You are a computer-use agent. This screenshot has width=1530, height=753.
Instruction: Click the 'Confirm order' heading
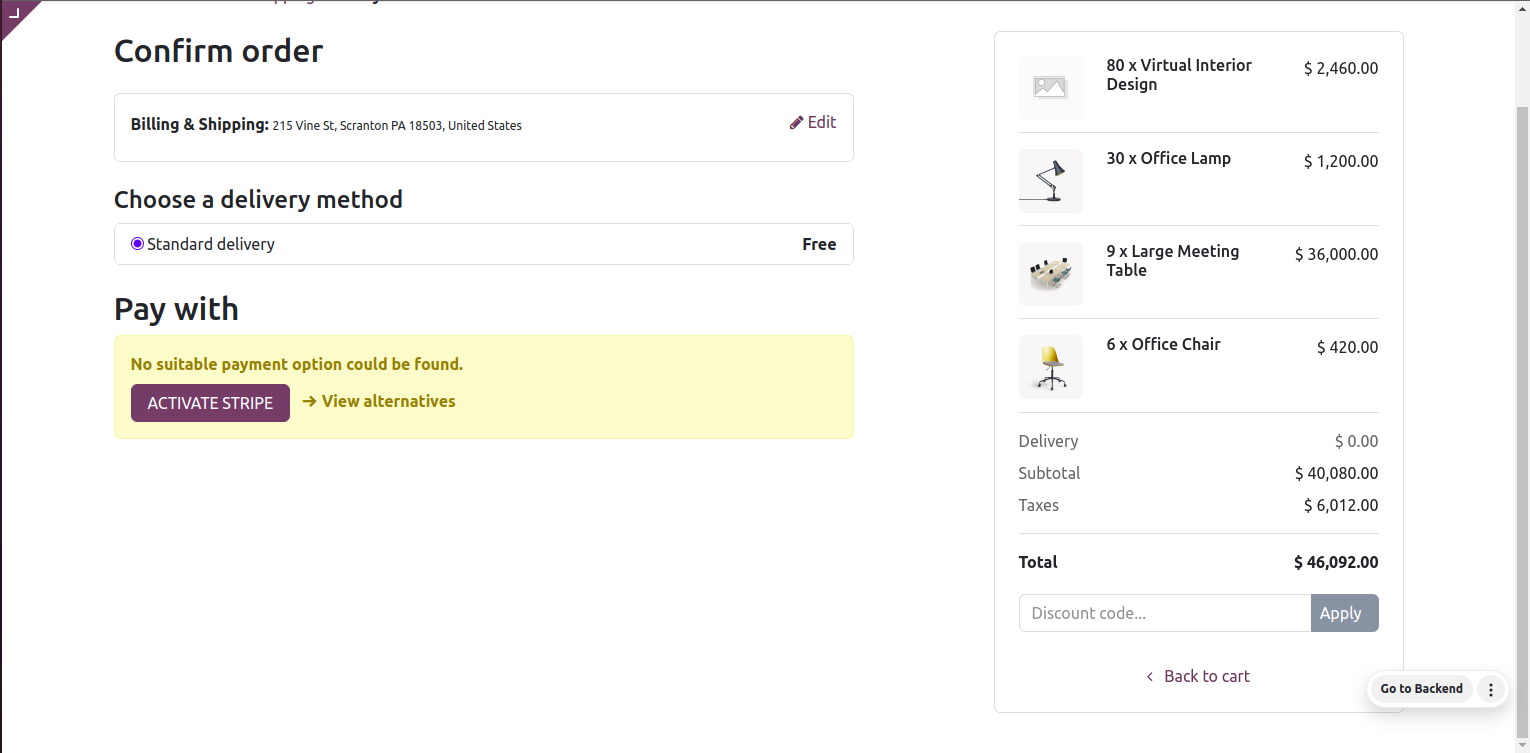click(218, 51)
